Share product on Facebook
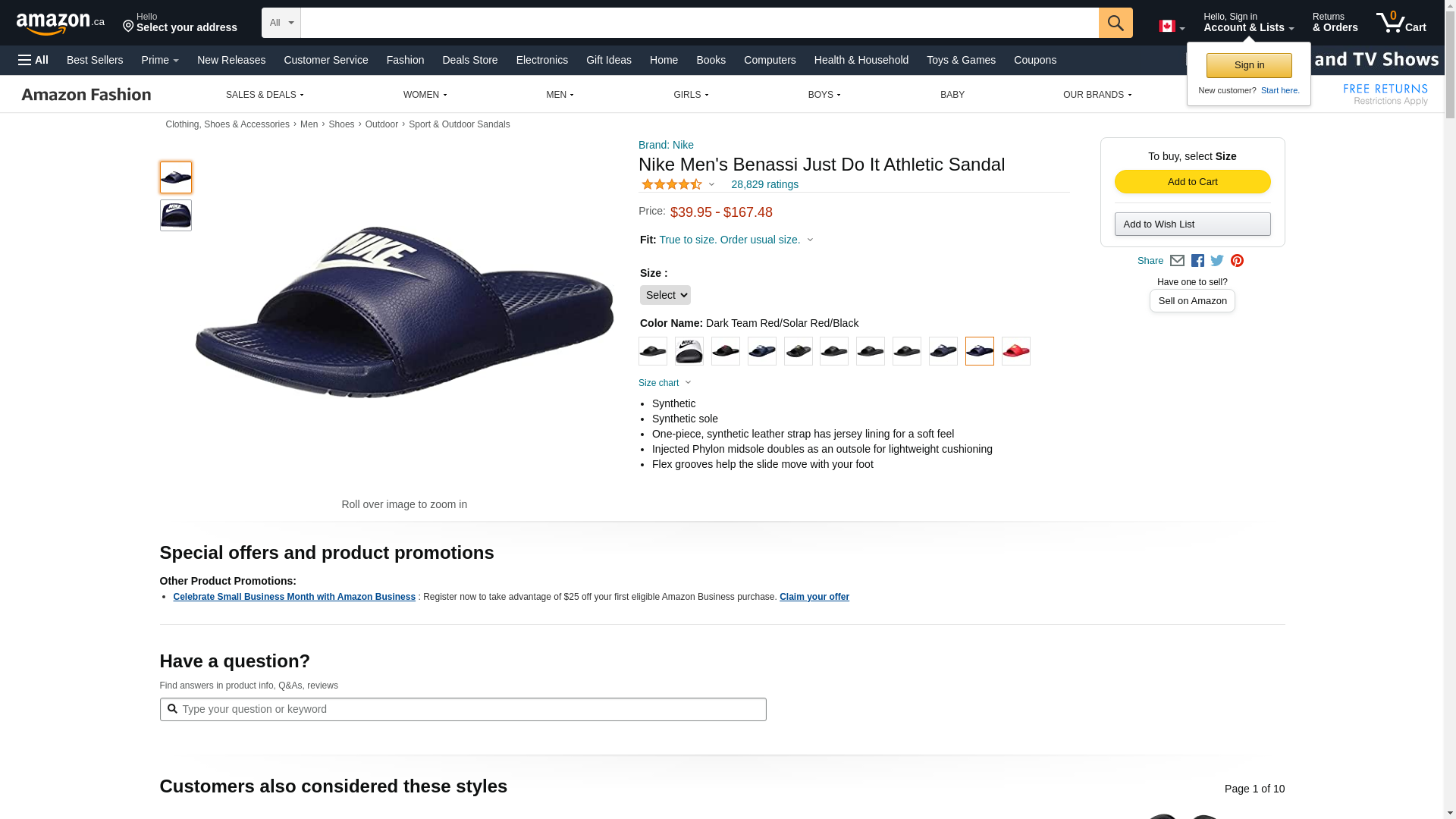Image resolution: width=1456 pixels, height=819 pixels. (x=1197, y=260)
